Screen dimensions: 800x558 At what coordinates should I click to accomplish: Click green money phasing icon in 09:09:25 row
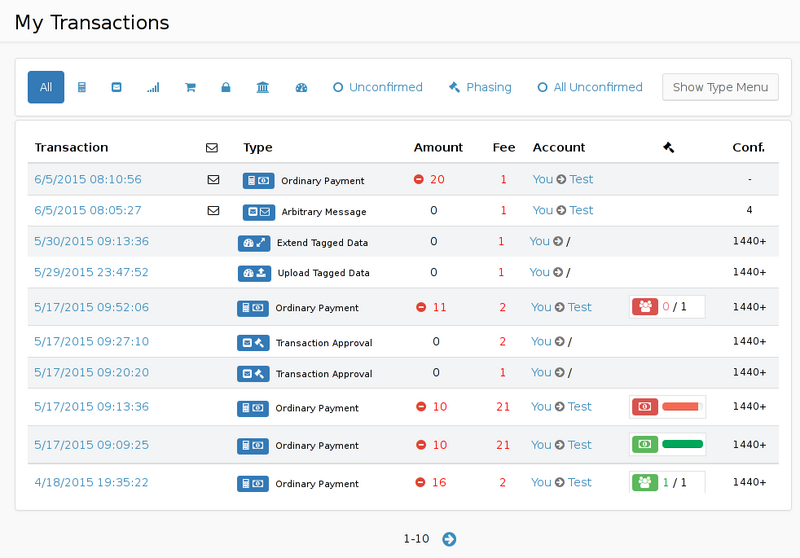(645, 444)
